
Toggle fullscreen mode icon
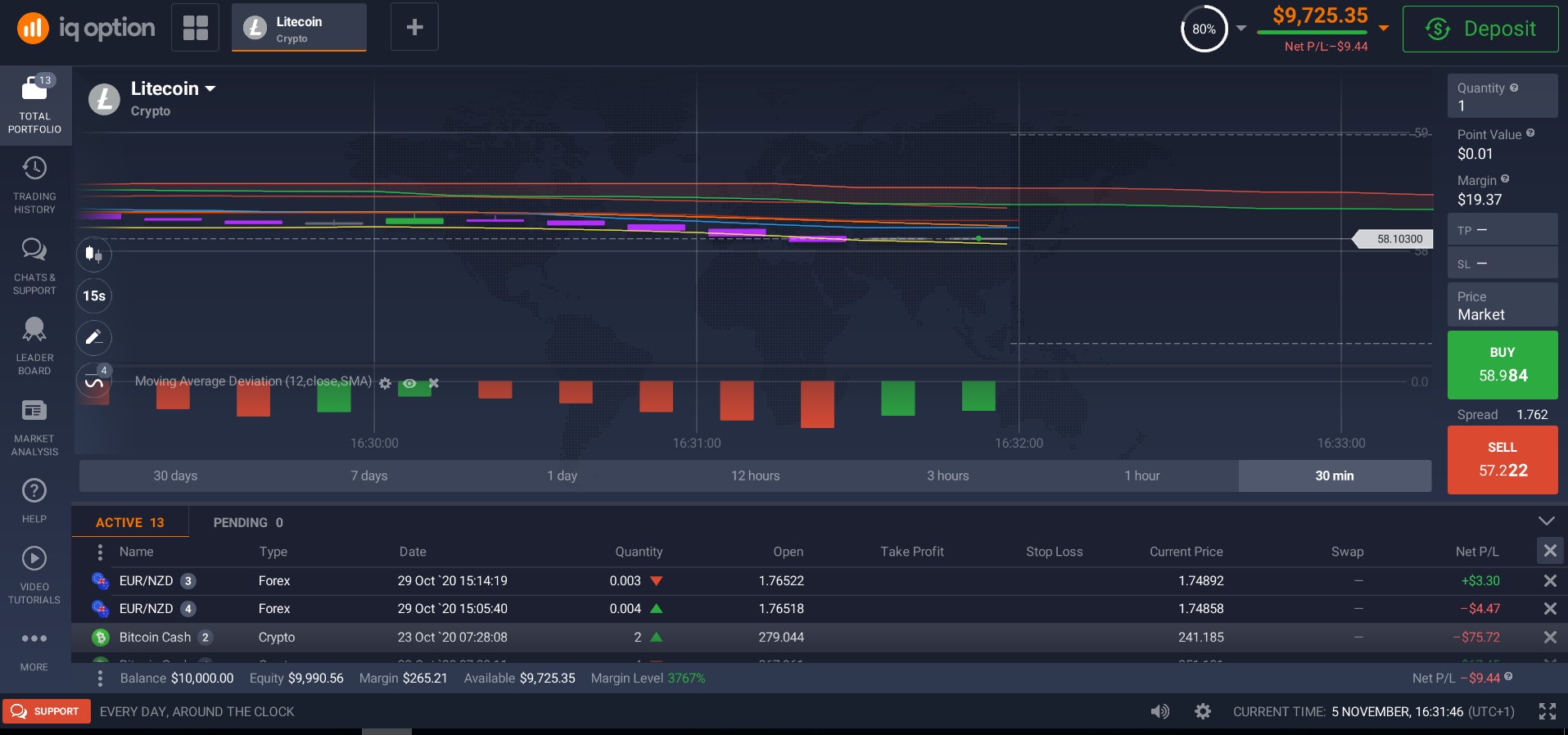(1547, 711)
